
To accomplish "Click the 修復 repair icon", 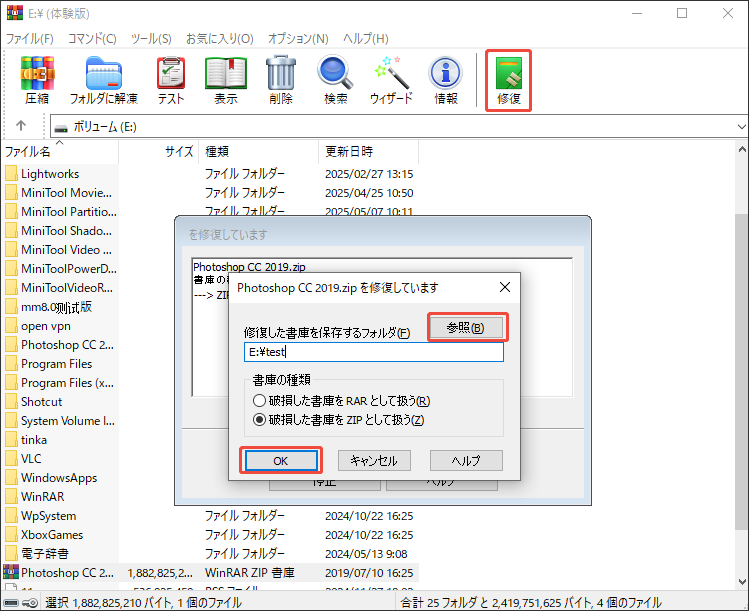I will (509, 73).
